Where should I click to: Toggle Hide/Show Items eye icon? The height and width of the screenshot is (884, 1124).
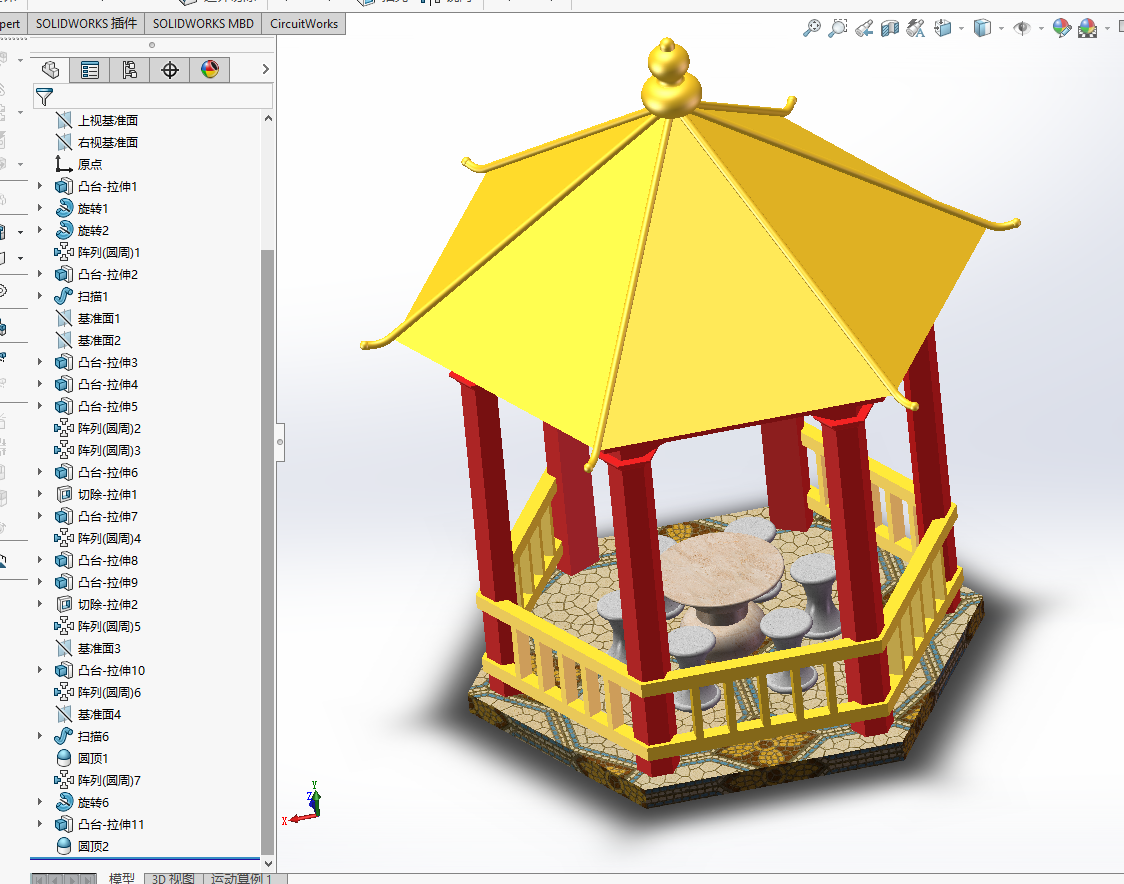click(1021, 28)
